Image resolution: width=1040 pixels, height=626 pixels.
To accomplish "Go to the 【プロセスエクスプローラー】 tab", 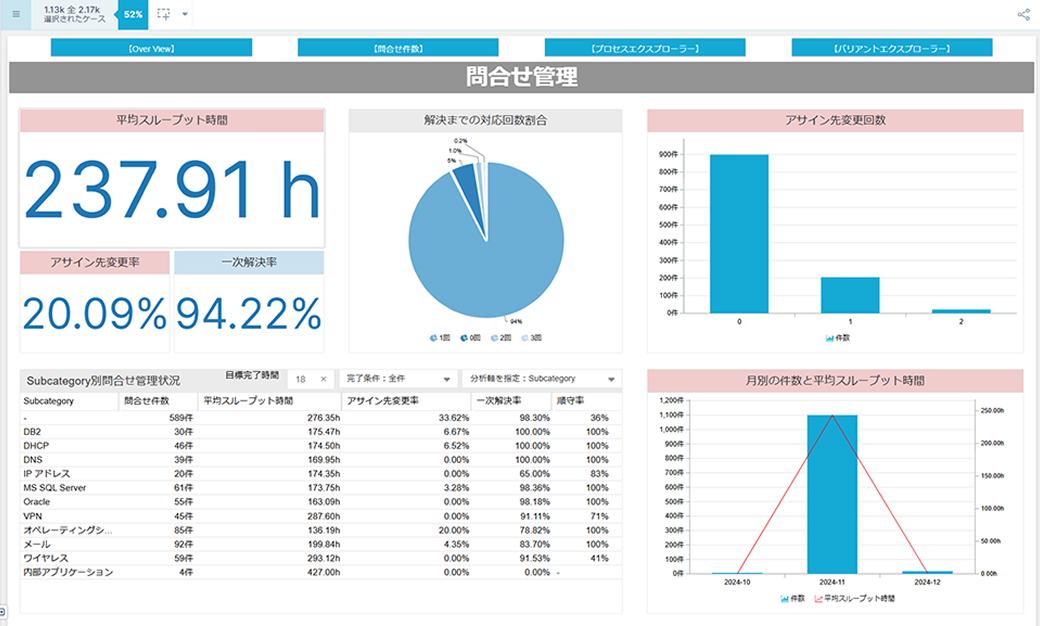I will pos(644,48).
